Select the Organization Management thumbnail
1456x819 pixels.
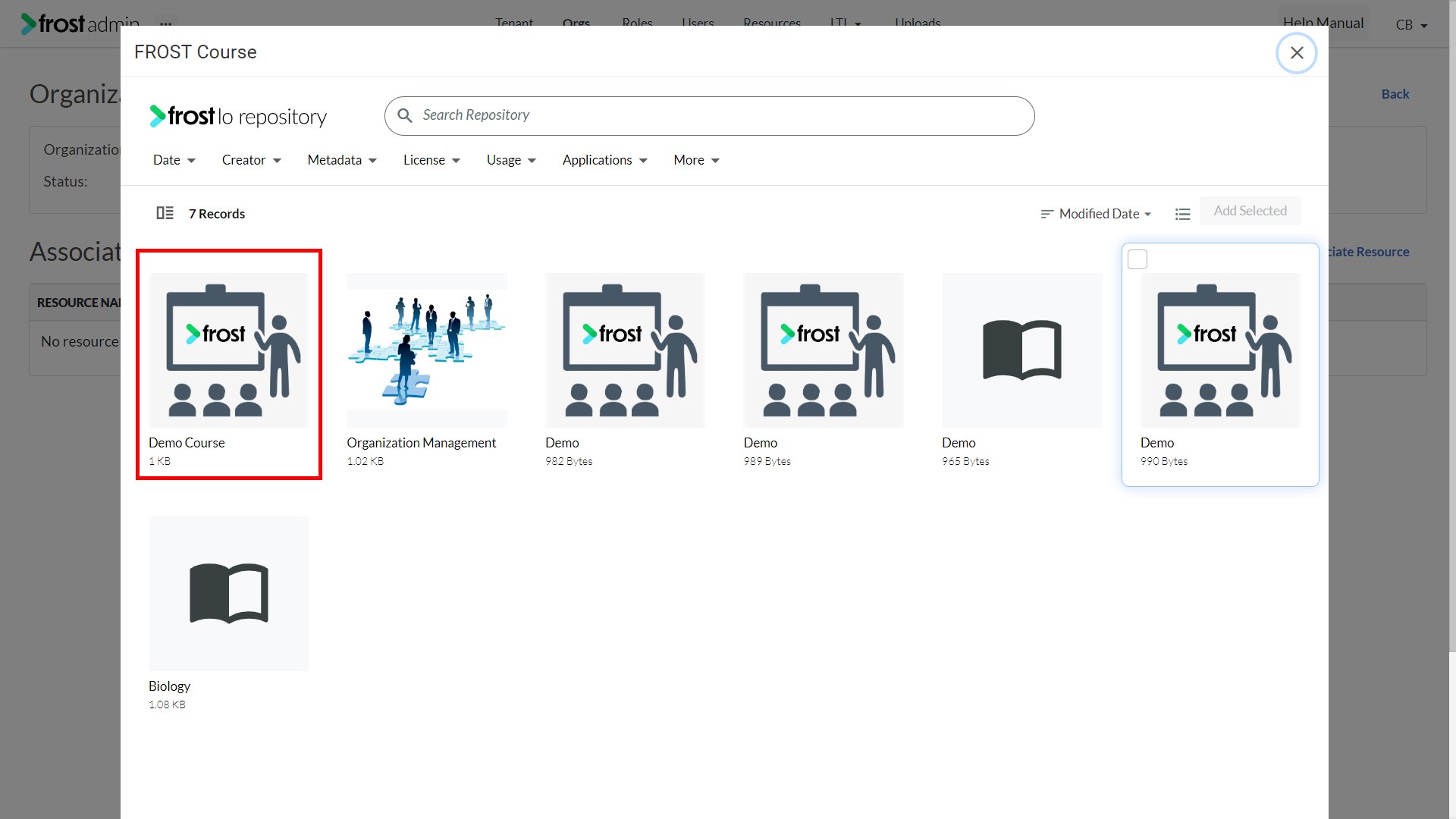(x=427, y=350)
